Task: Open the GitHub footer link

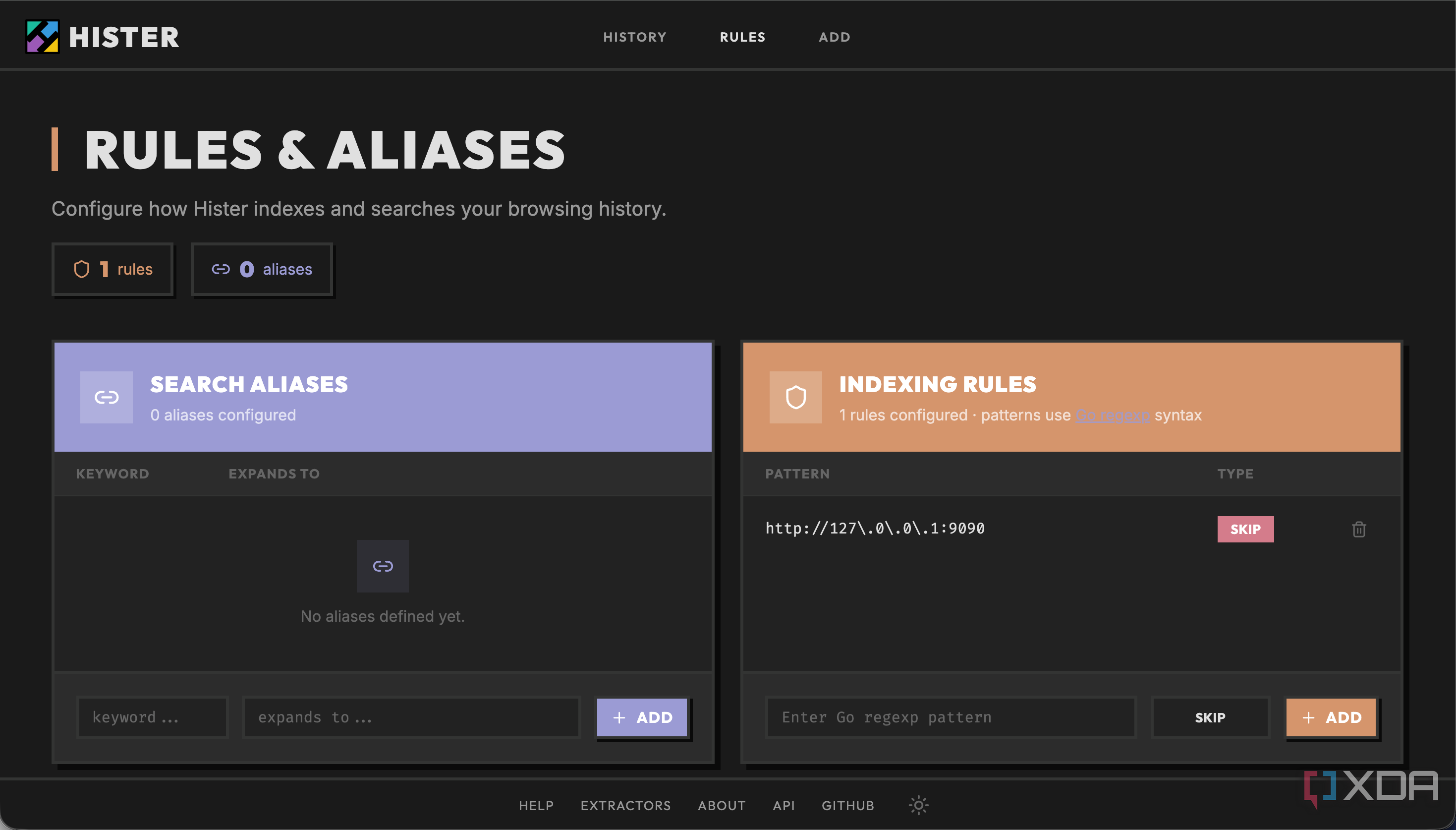Action: (x=847, y=806)
